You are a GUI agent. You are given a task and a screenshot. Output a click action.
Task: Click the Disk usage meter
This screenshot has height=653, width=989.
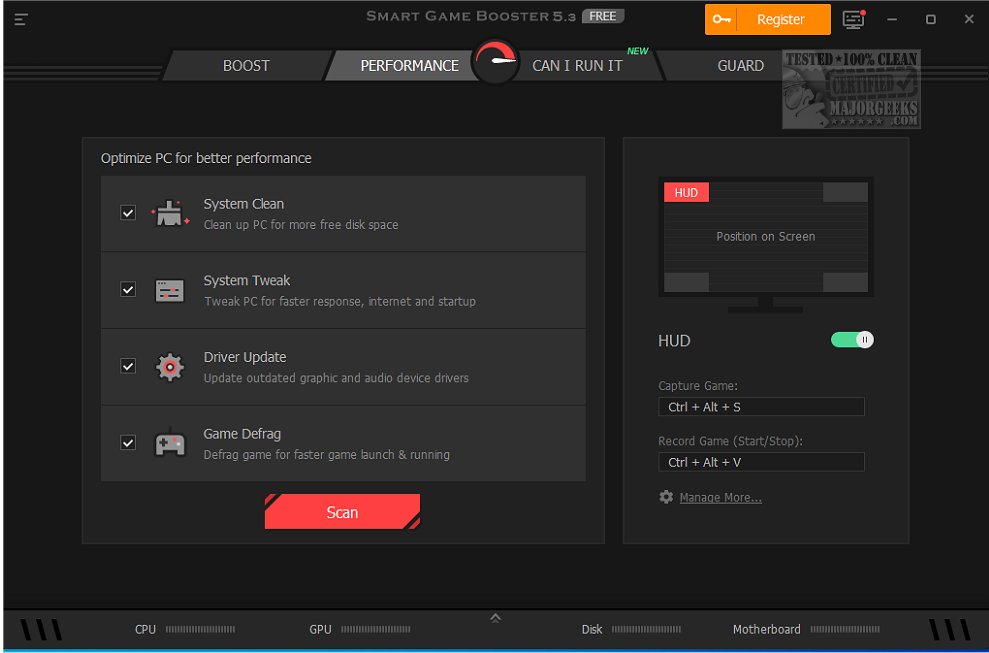pyautogui.click(x=647, y=629)
